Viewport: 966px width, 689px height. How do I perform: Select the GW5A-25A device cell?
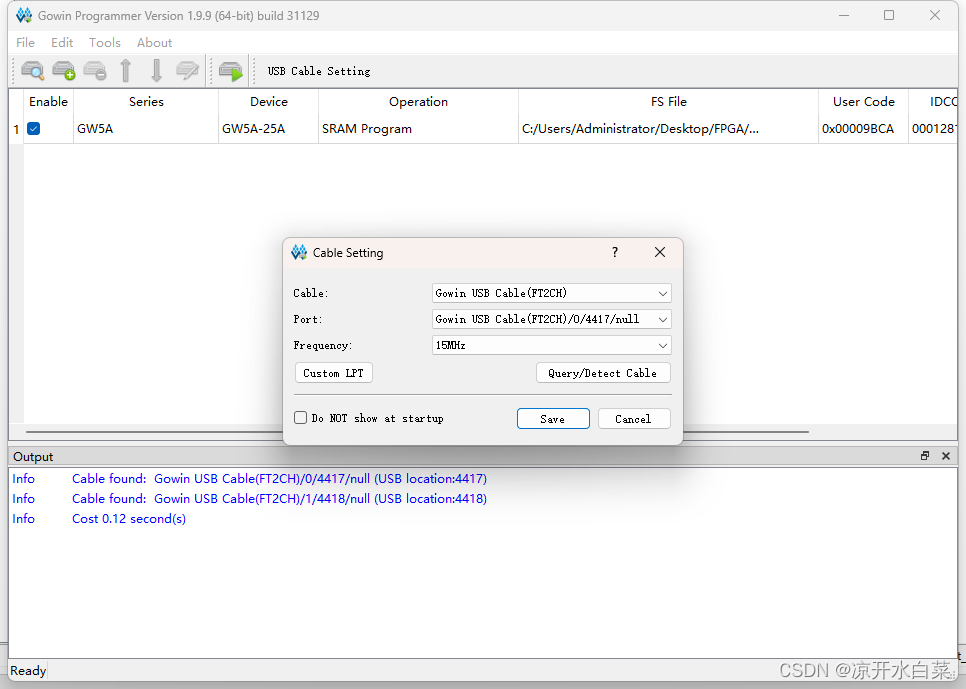[x=269, y=129]
